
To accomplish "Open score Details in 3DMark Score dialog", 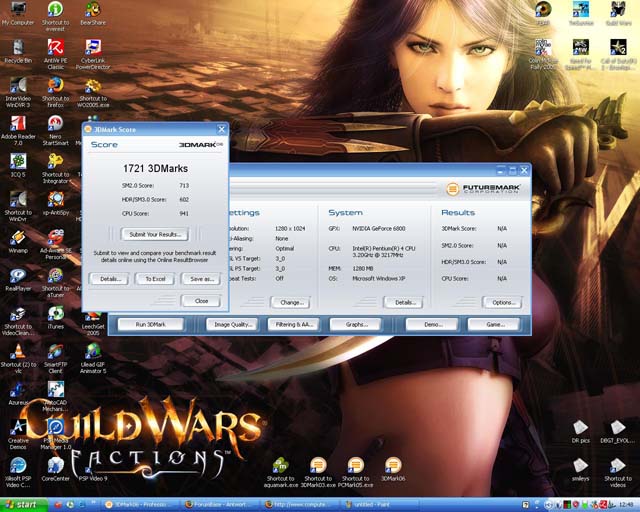I will (109, 279).
